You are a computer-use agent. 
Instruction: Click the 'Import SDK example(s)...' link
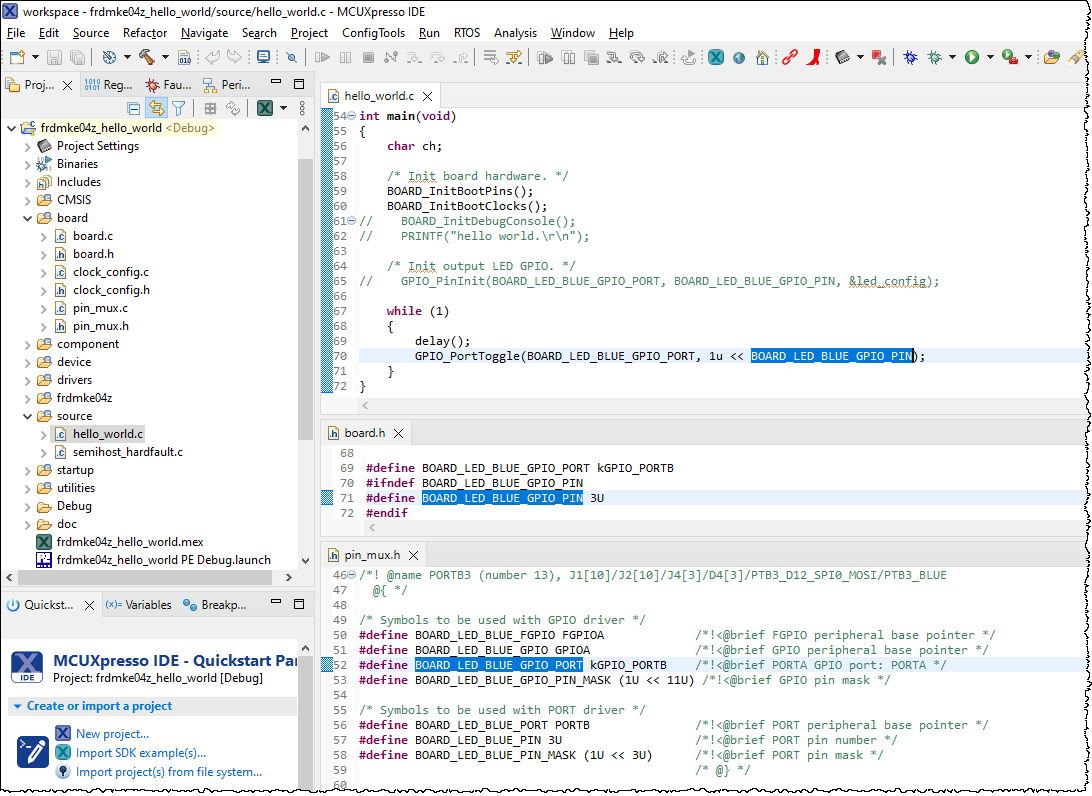[x=140, y=753]
